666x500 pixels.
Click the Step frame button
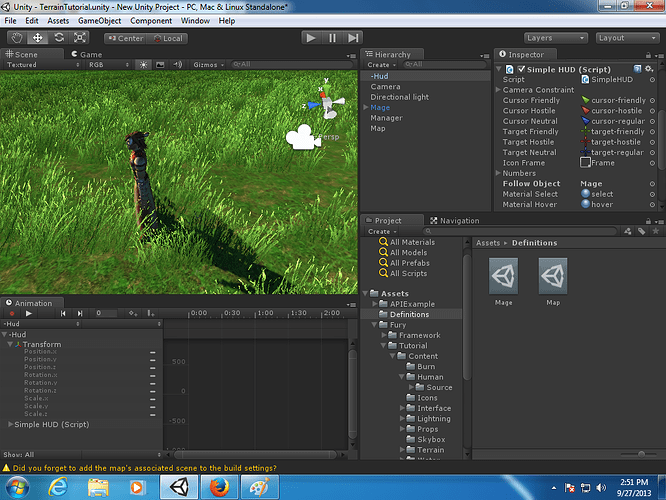[x=353, y=38]
